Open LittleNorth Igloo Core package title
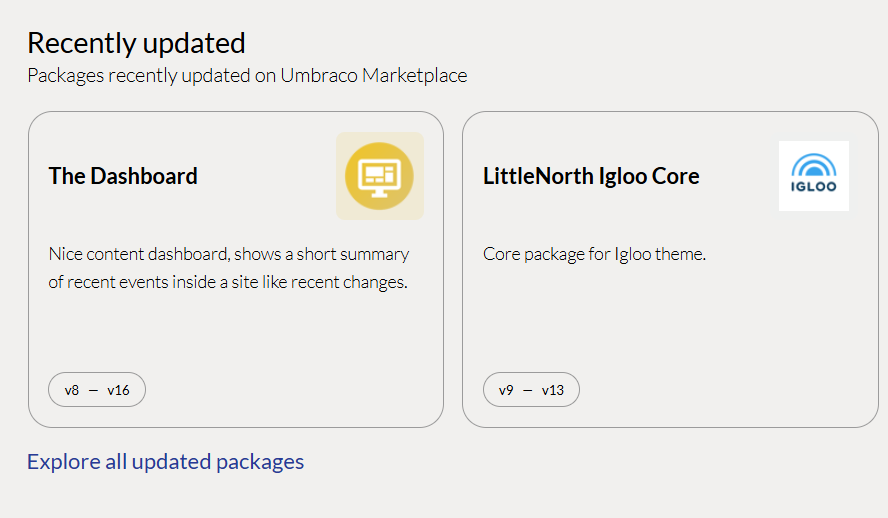 point(591,176)
